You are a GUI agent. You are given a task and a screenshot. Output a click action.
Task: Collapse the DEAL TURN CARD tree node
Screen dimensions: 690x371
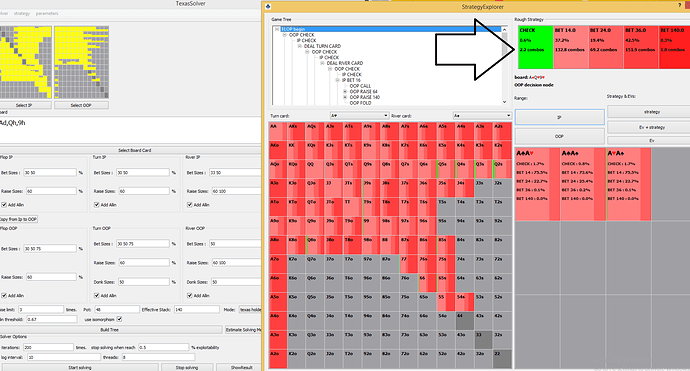point(300,46)
